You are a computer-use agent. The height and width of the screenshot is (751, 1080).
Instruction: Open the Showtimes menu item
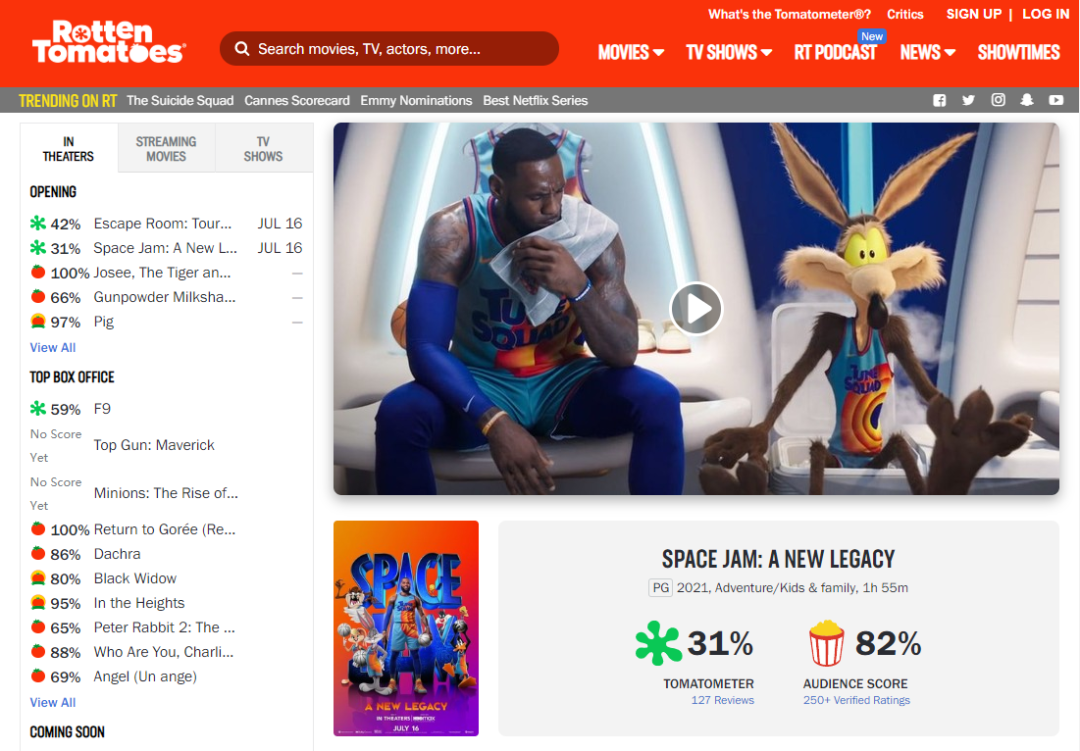pos(1019,52)
